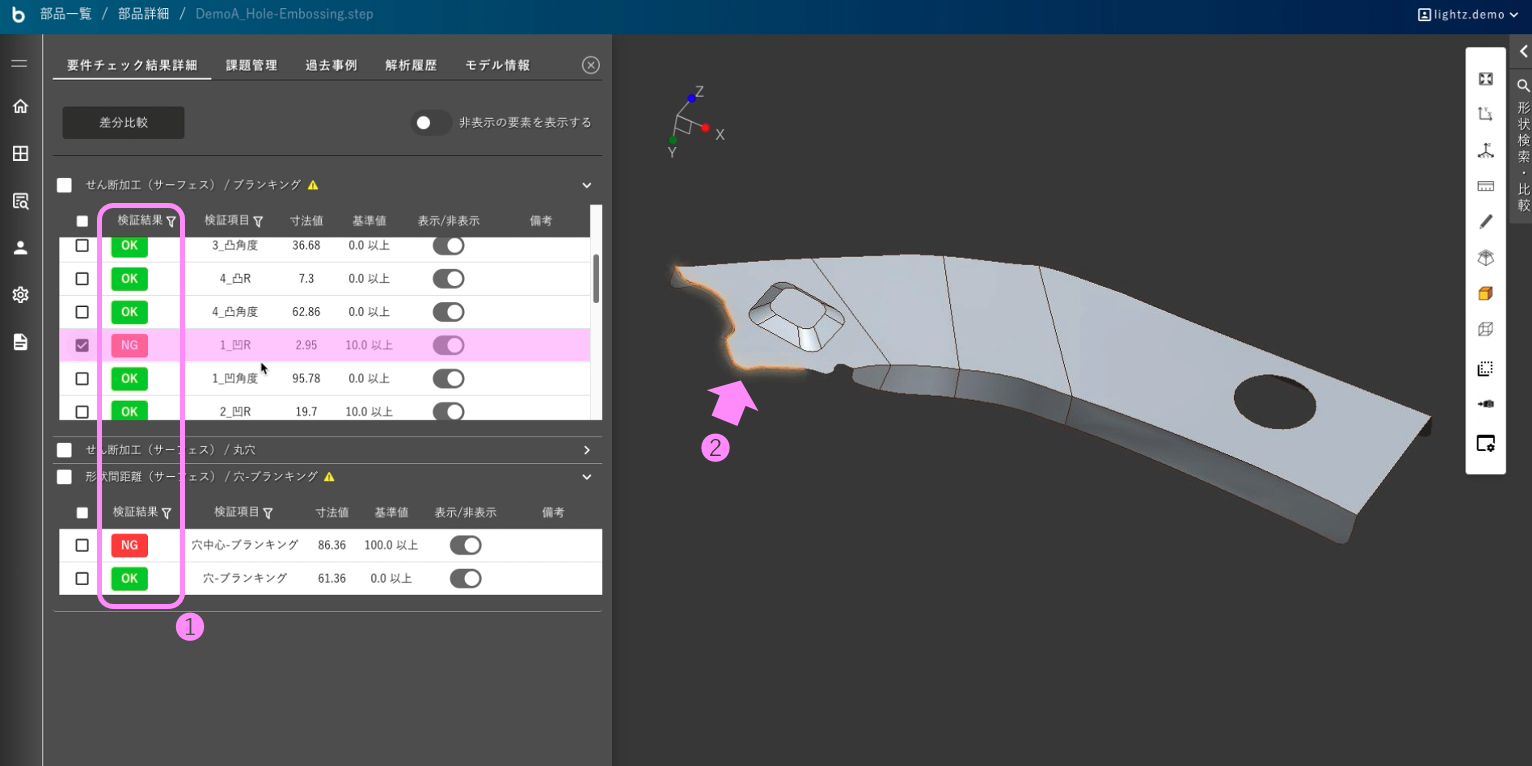Select the orange shaded cube display mode
The height and width of the screenshot is (766, 1532).
[1486, 294]
